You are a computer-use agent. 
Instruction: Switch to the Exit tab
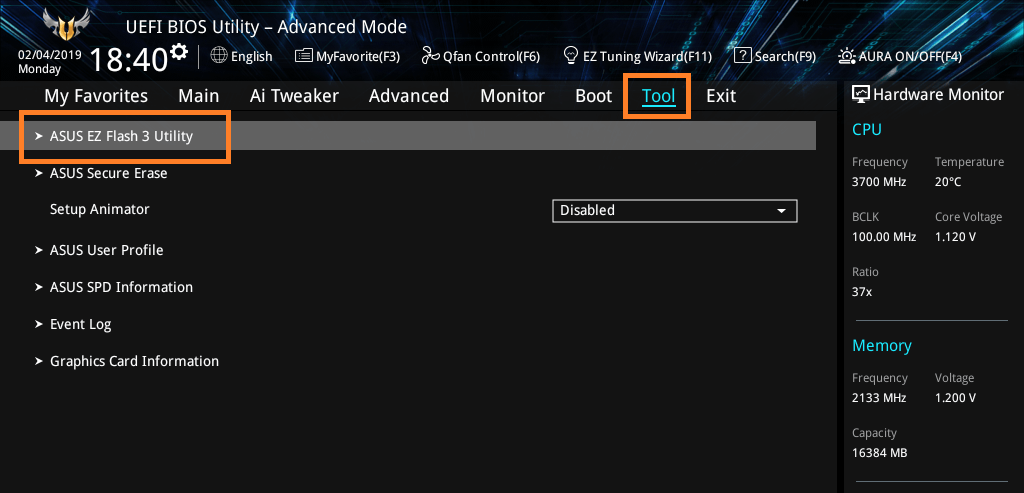click(x=721, y=96)
